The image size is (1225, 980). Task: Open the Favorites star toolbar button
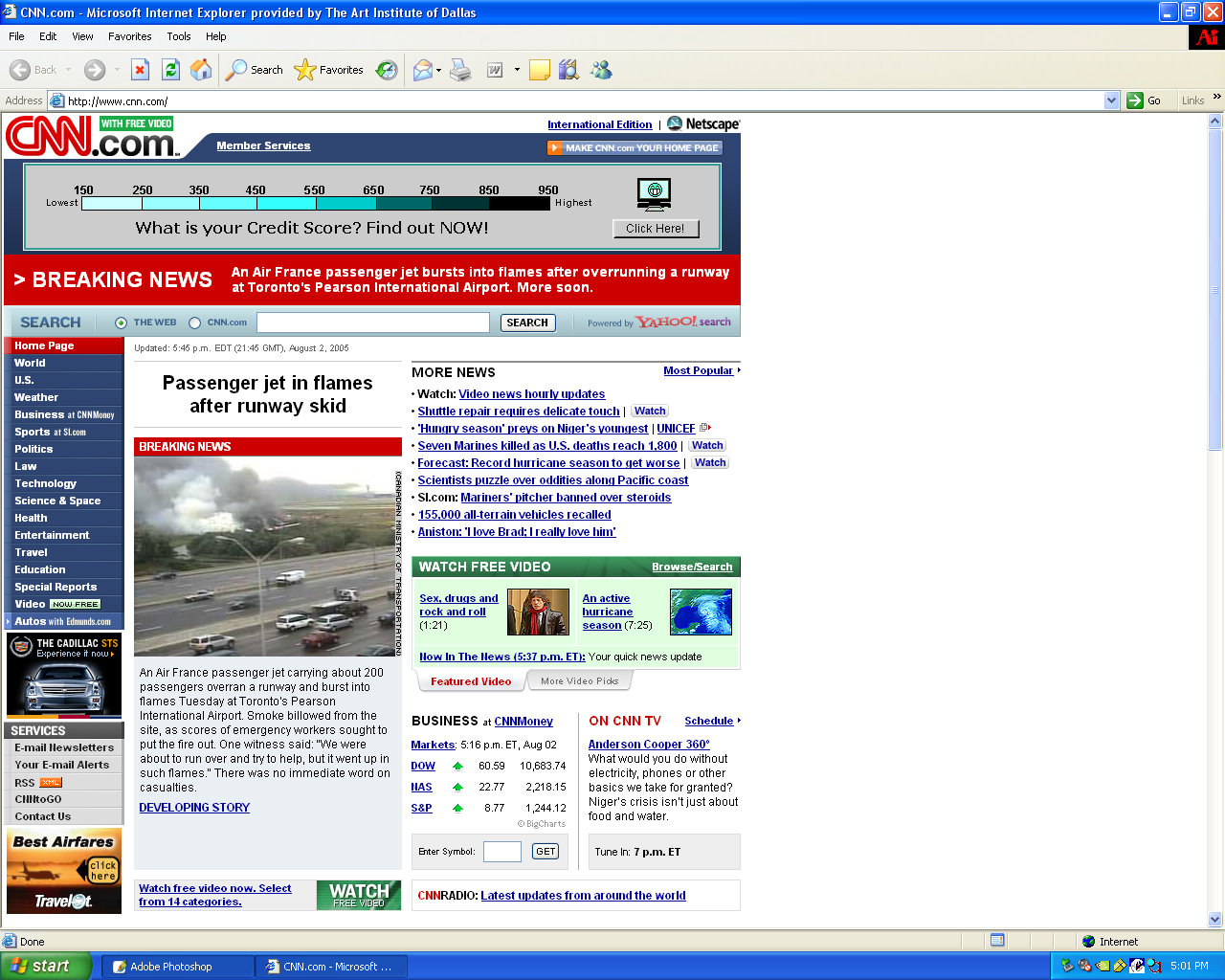(329, 70)
